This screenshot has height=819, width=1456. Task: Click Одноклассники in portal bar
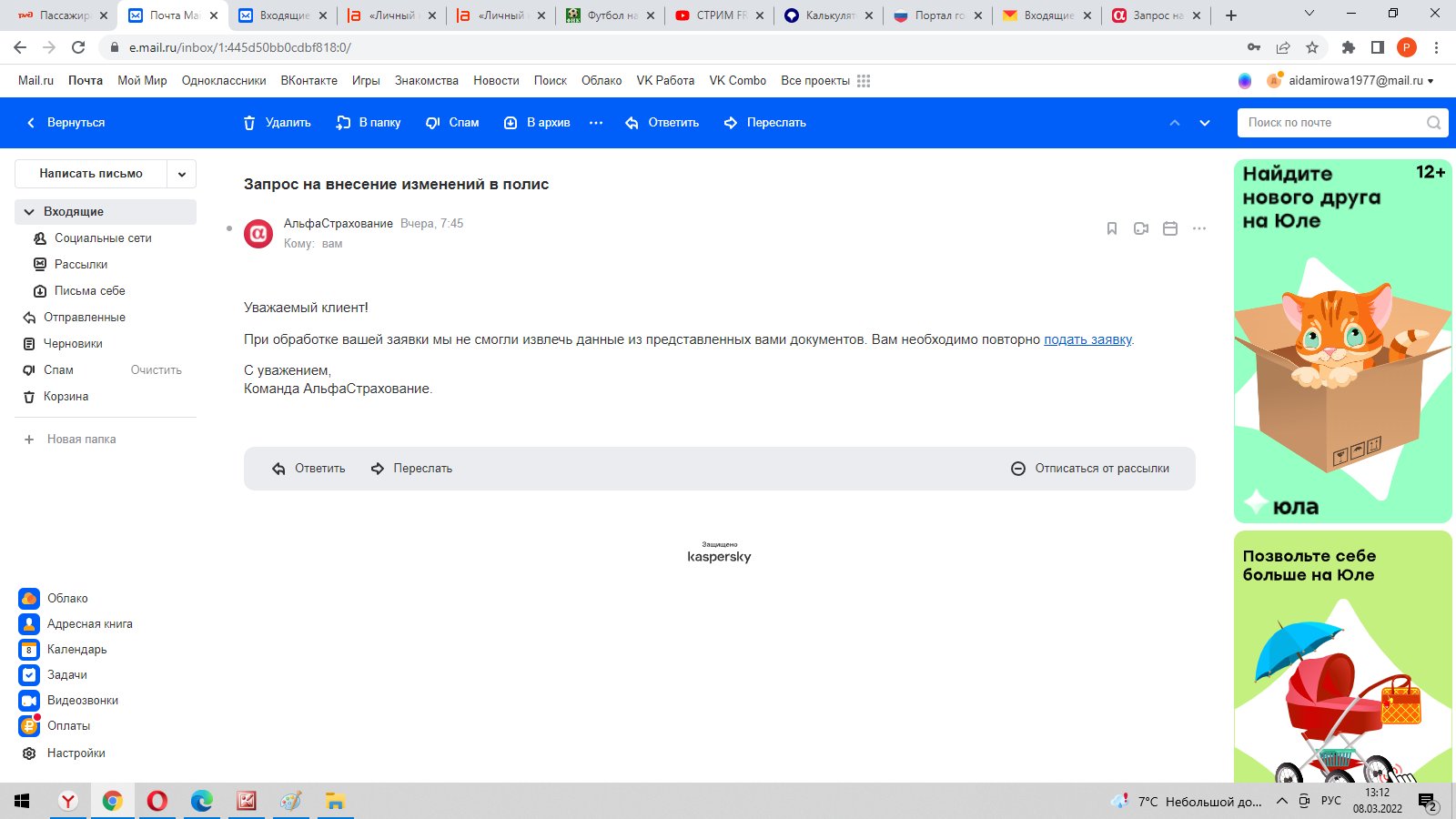pyautogui.click(x=224, y=81)
